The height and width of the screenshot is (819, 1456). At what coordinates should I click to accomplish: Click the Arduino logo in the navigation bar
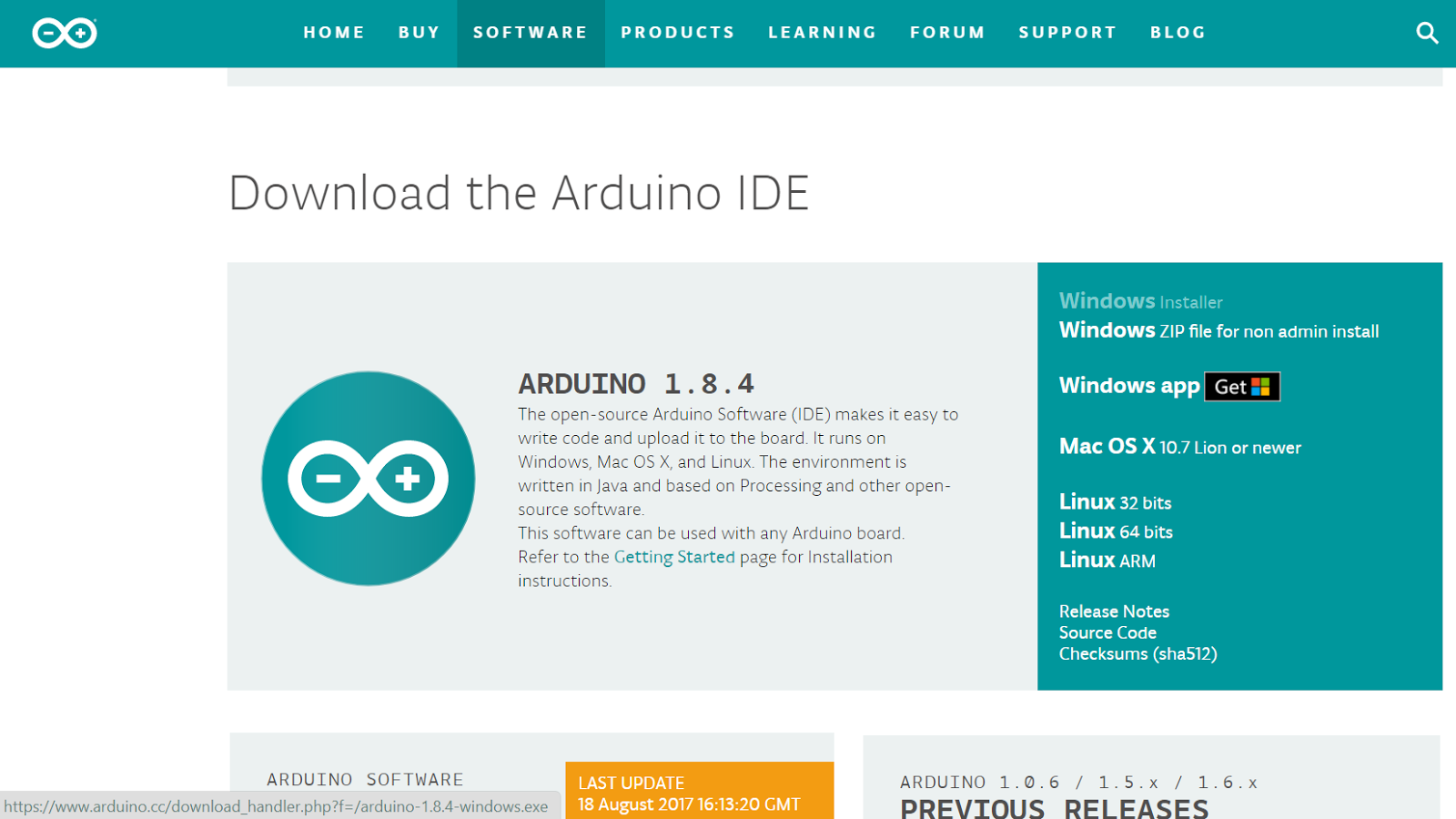[63, 33]
